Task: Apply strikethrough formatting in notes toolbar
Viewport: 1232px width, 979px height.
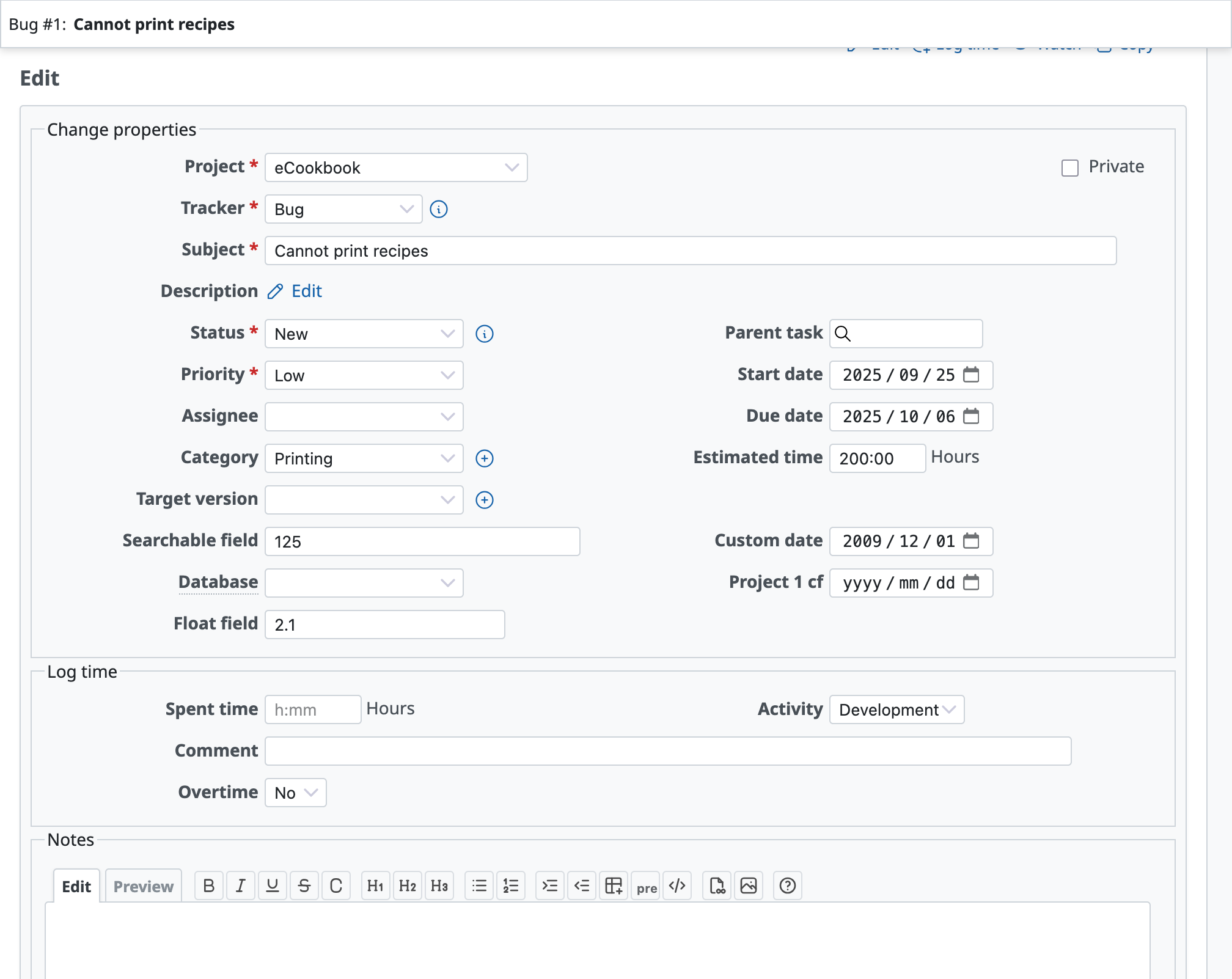Action: pyautogui.click(x=304, y=886)
